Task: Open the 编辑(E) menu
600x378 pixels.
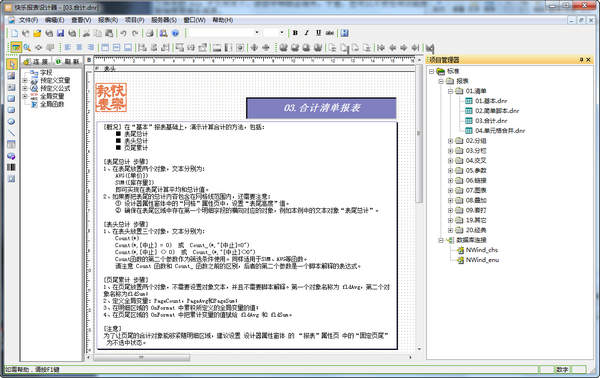Action: pyautogui.click(x=54, y=20)
